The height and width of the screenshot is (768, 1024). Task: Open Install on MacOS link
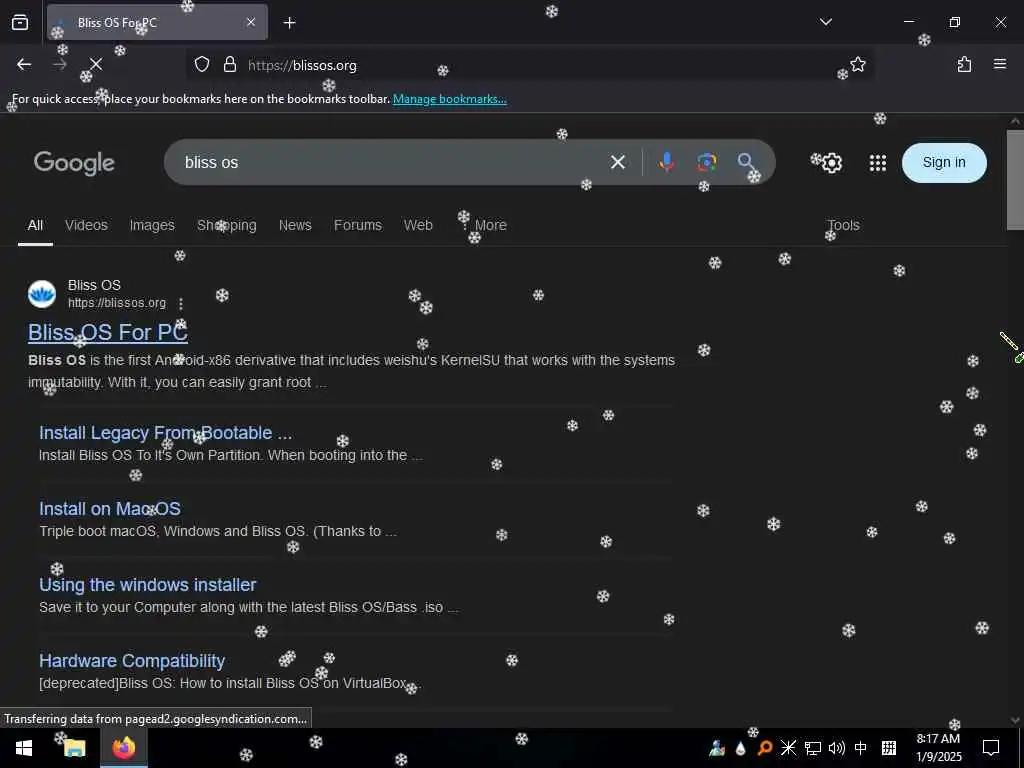tap(110, 509)
